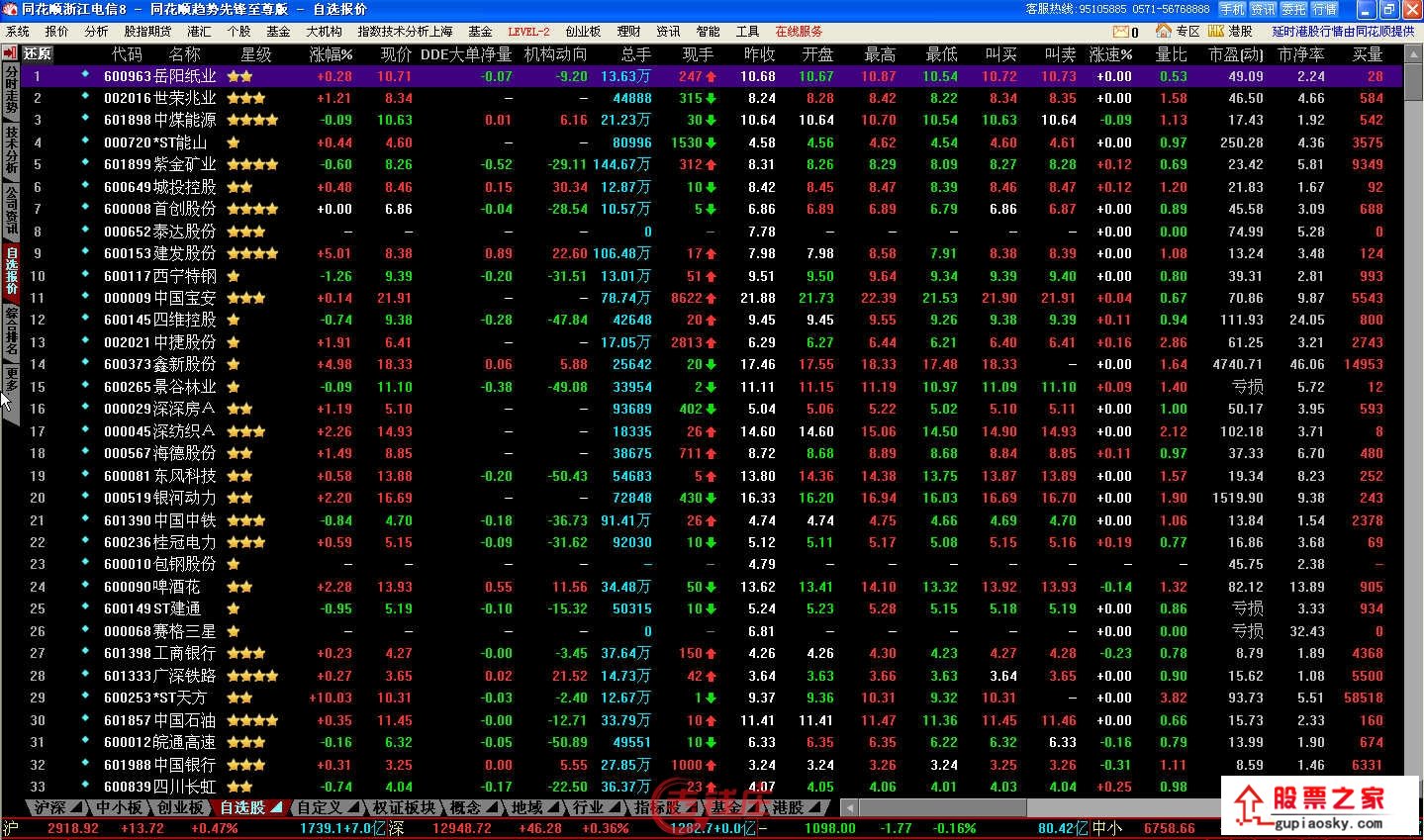Click the diamond marker beside 600963 岳阳纸业
Viewport: 1424px width, 840px height.
click(85, 75)
